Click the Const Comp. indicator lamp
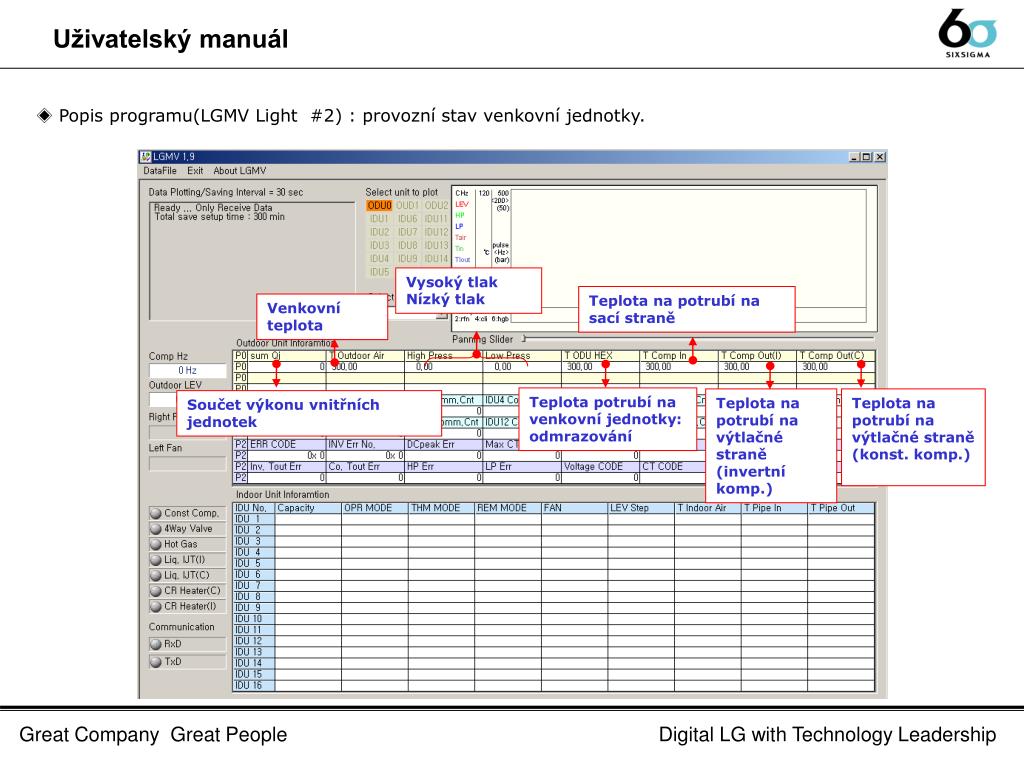 tap(155, 513)
